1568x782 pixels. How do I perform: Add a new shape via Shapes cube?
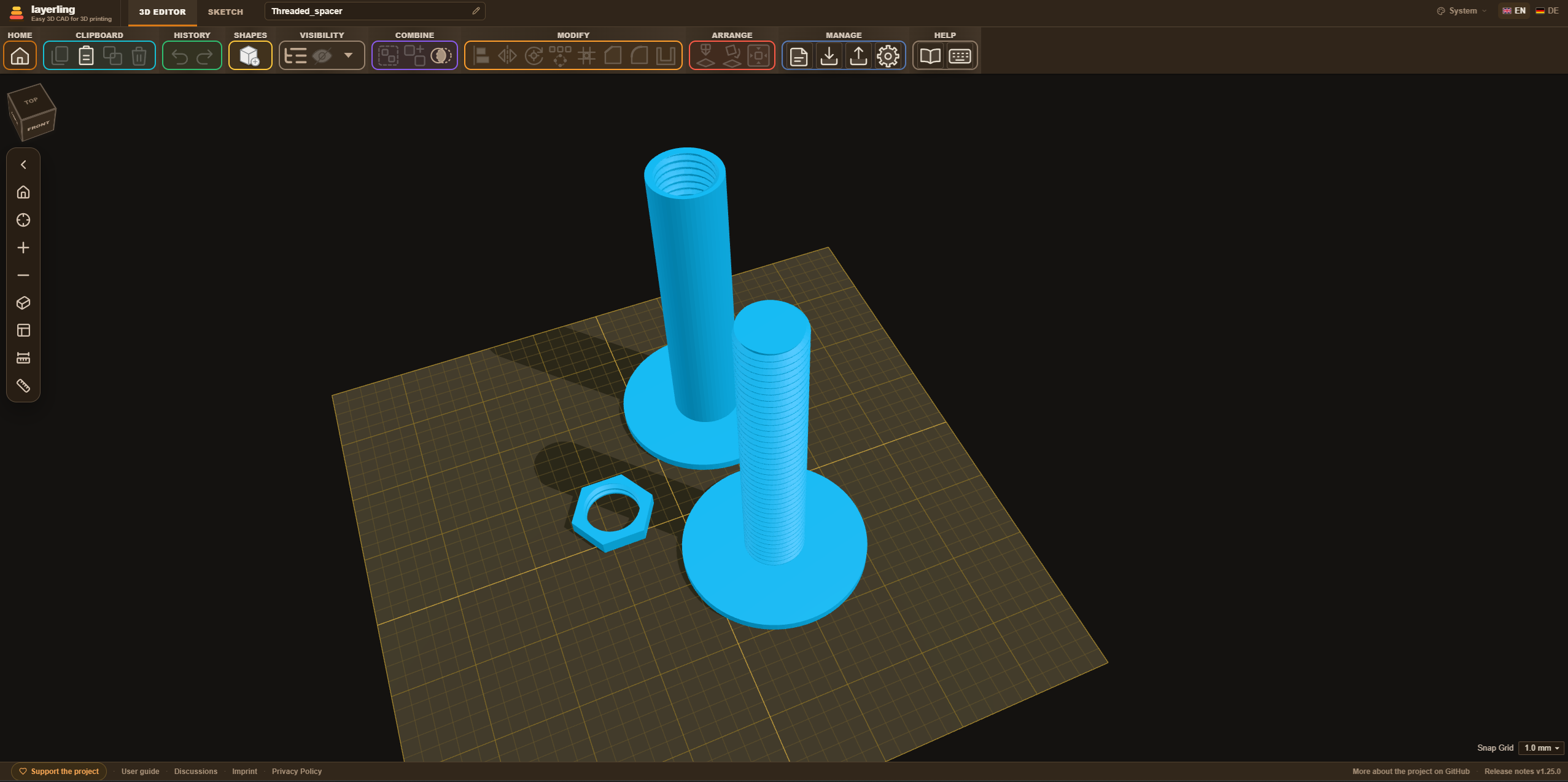tap(250, 56)
